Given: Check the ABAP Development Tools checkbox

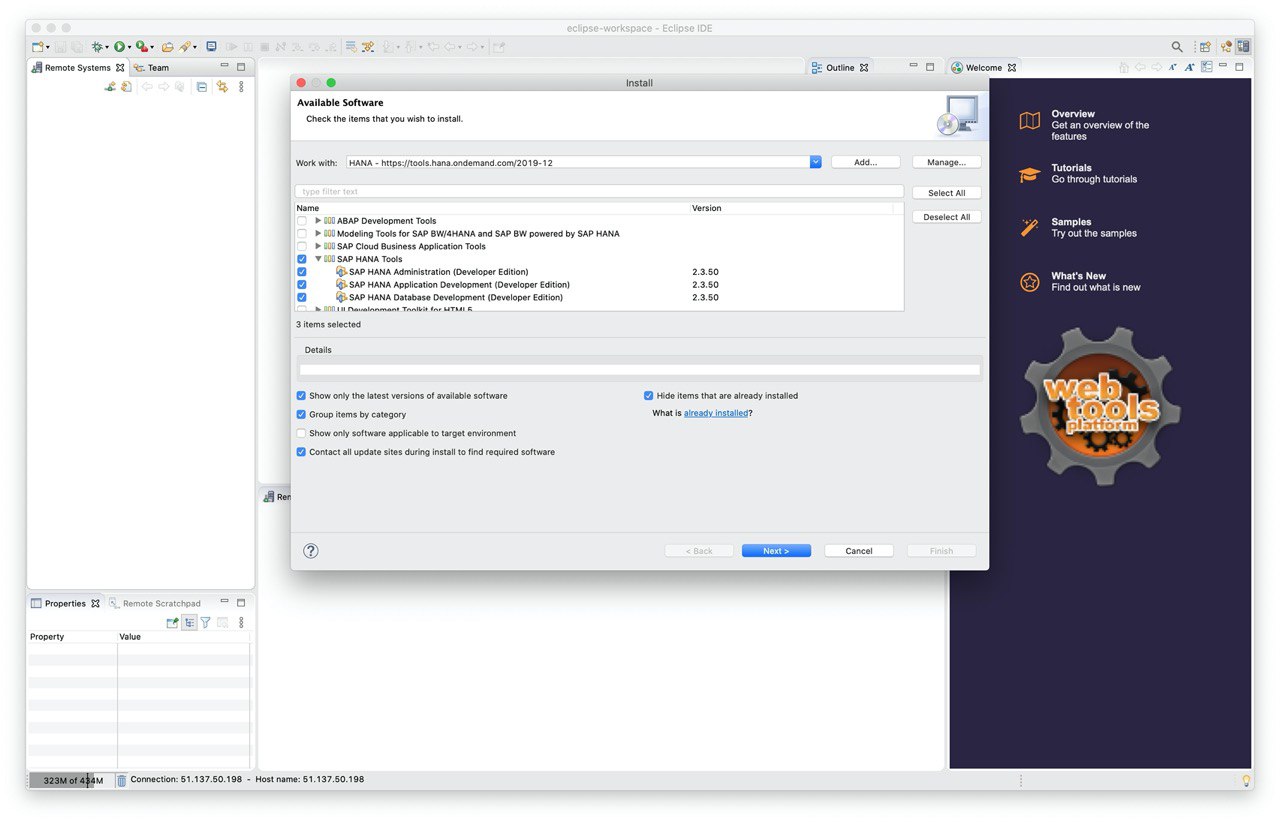Looking at the screenshot, I should tap(302, 221).
